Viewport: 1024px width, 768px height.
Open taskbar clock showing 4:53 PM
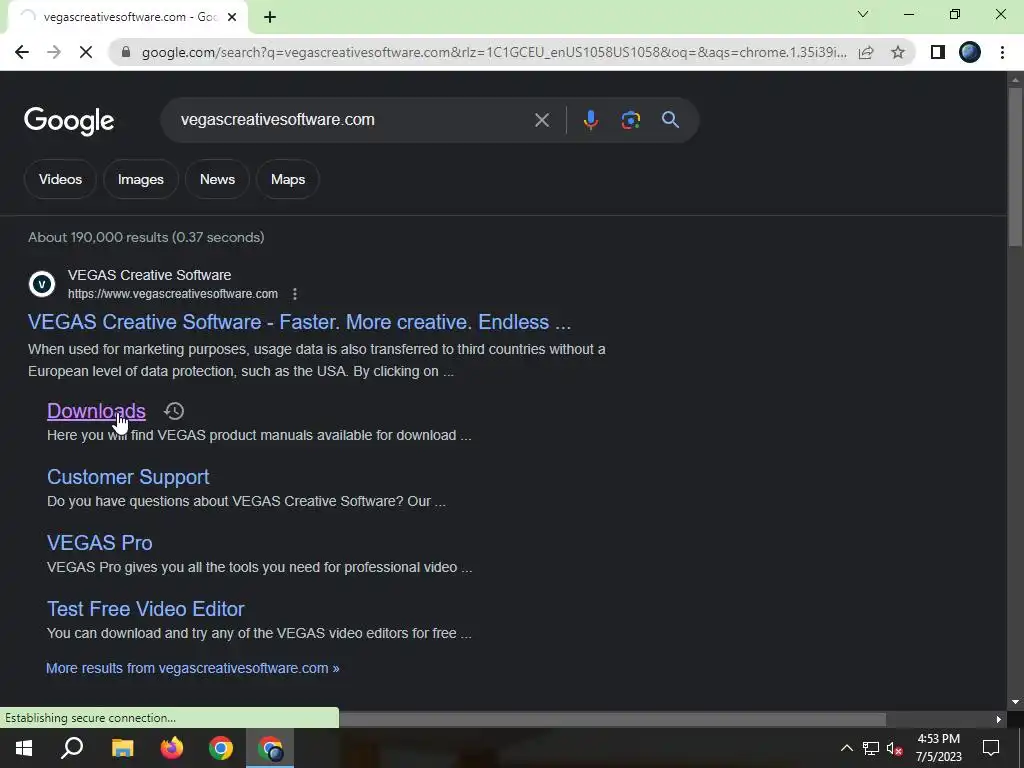click(x=938, y=748)
